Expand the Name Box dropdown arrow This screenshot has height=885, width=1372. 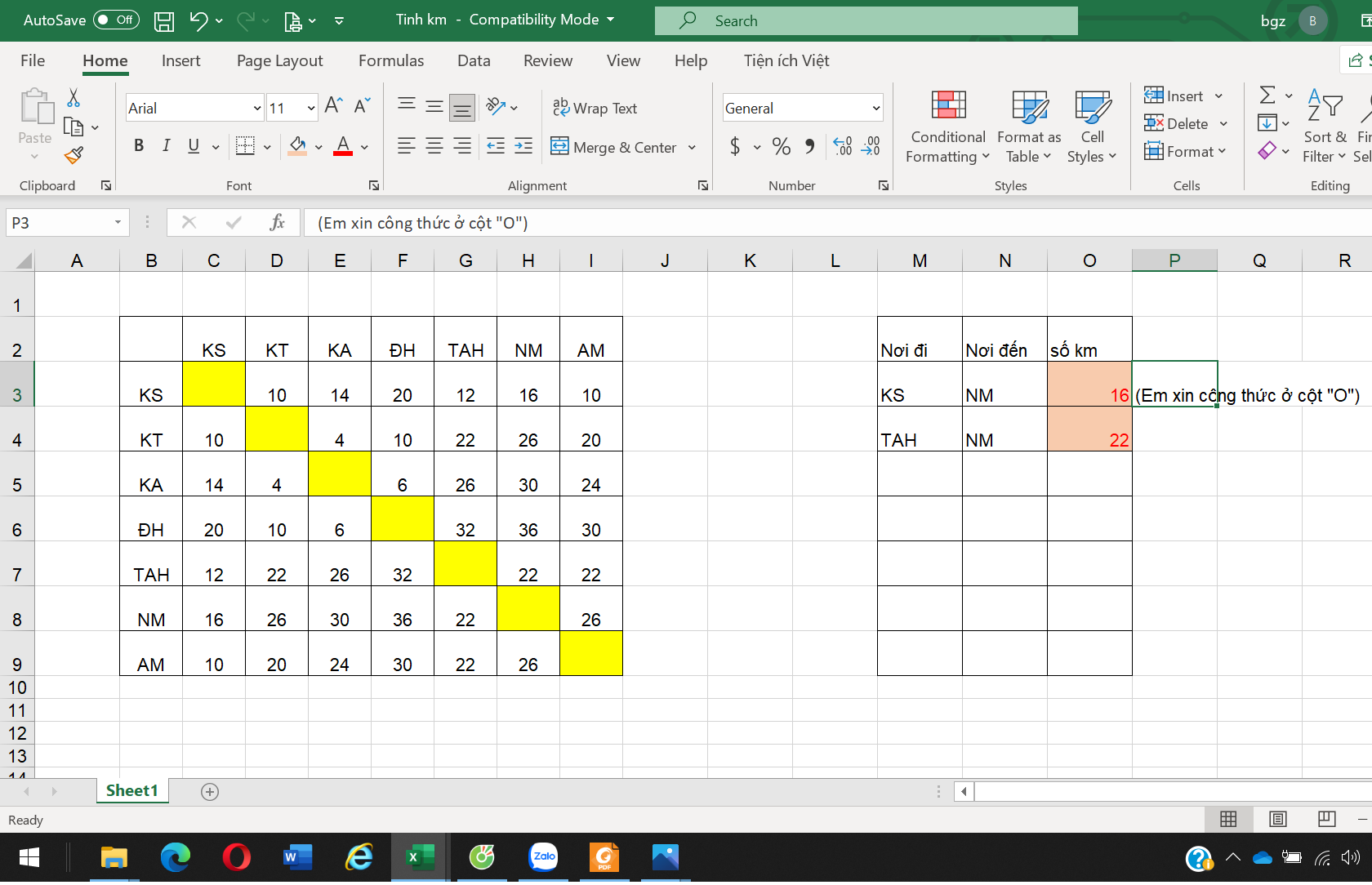point(118,223)
